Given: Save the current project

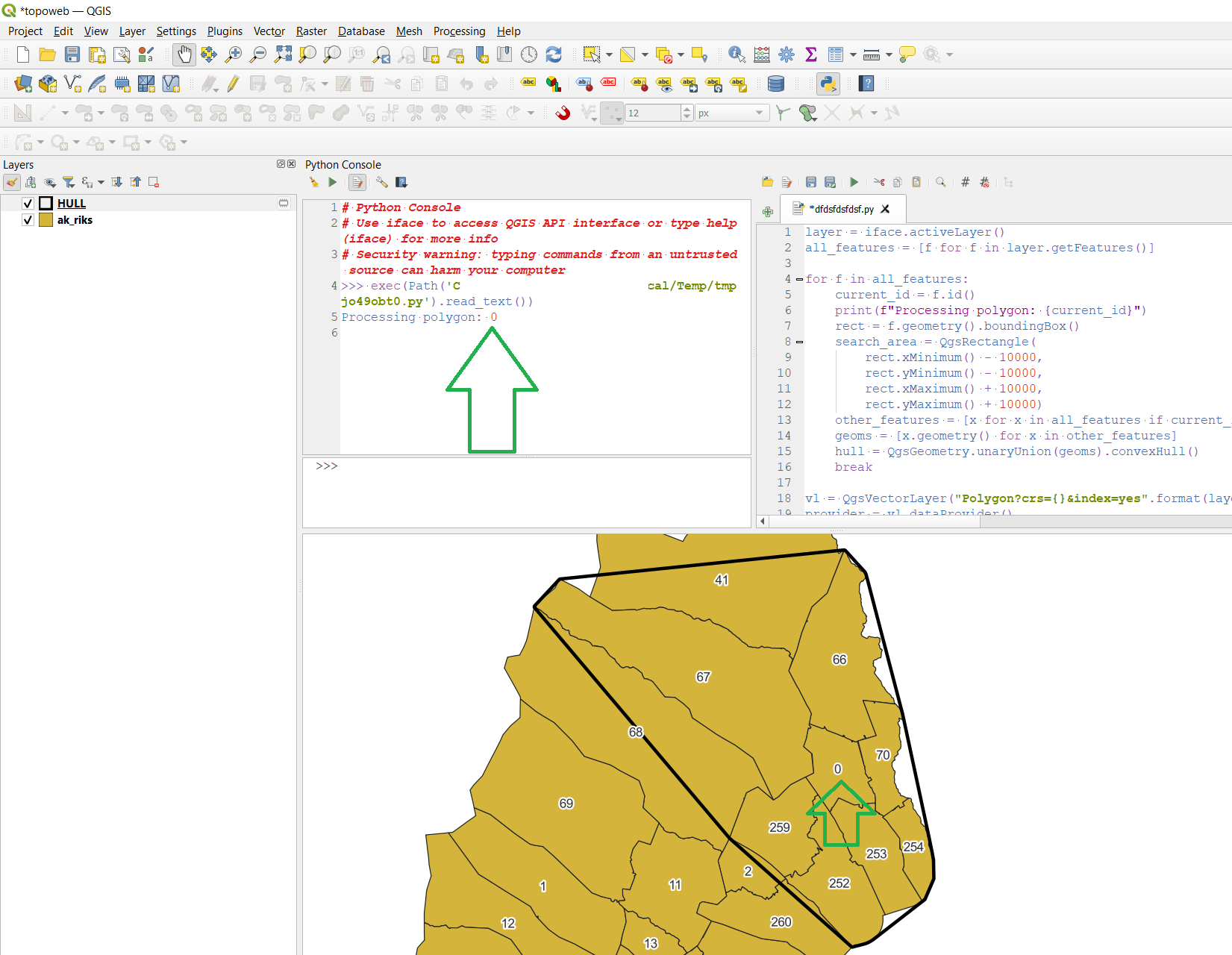Looking at the screenshot, I should (x=72, y=54).
